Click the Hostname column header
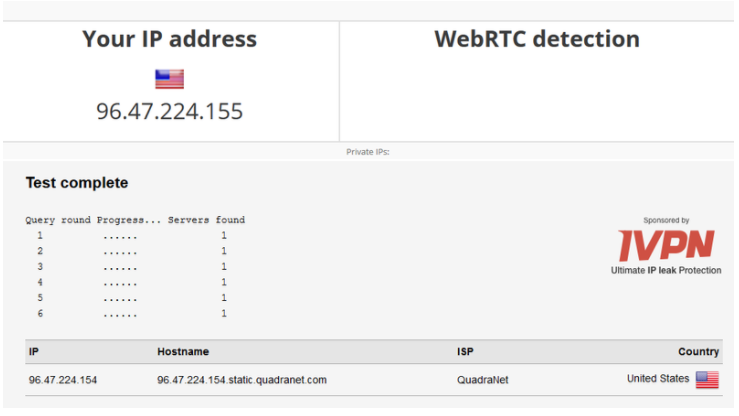This screenshot has width=739, height=416. pos(183,351)
